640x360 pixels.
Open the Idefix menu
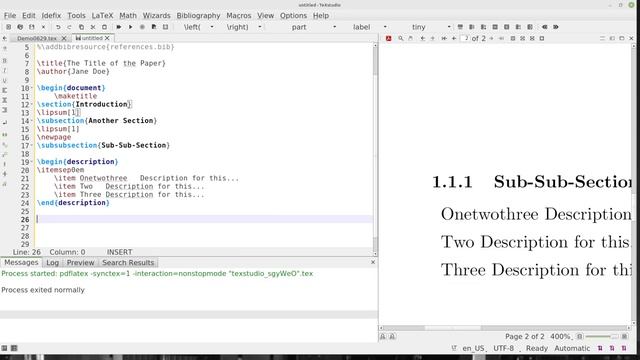coord(51,16)
